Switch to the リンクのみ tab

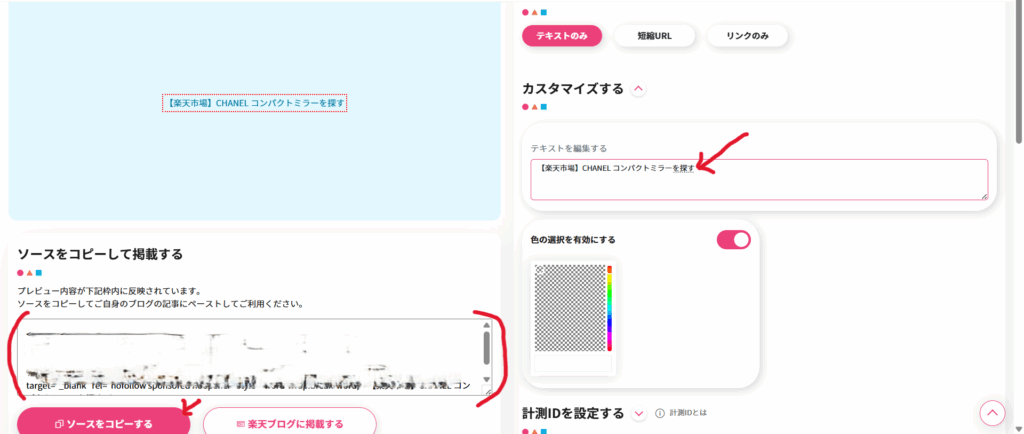tap(747, 36)
